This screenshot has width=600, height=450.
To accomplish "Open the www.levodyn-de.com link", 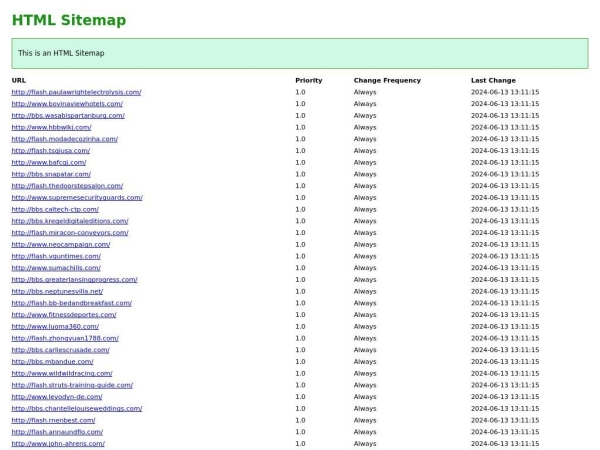I will (x=57, y=397).
